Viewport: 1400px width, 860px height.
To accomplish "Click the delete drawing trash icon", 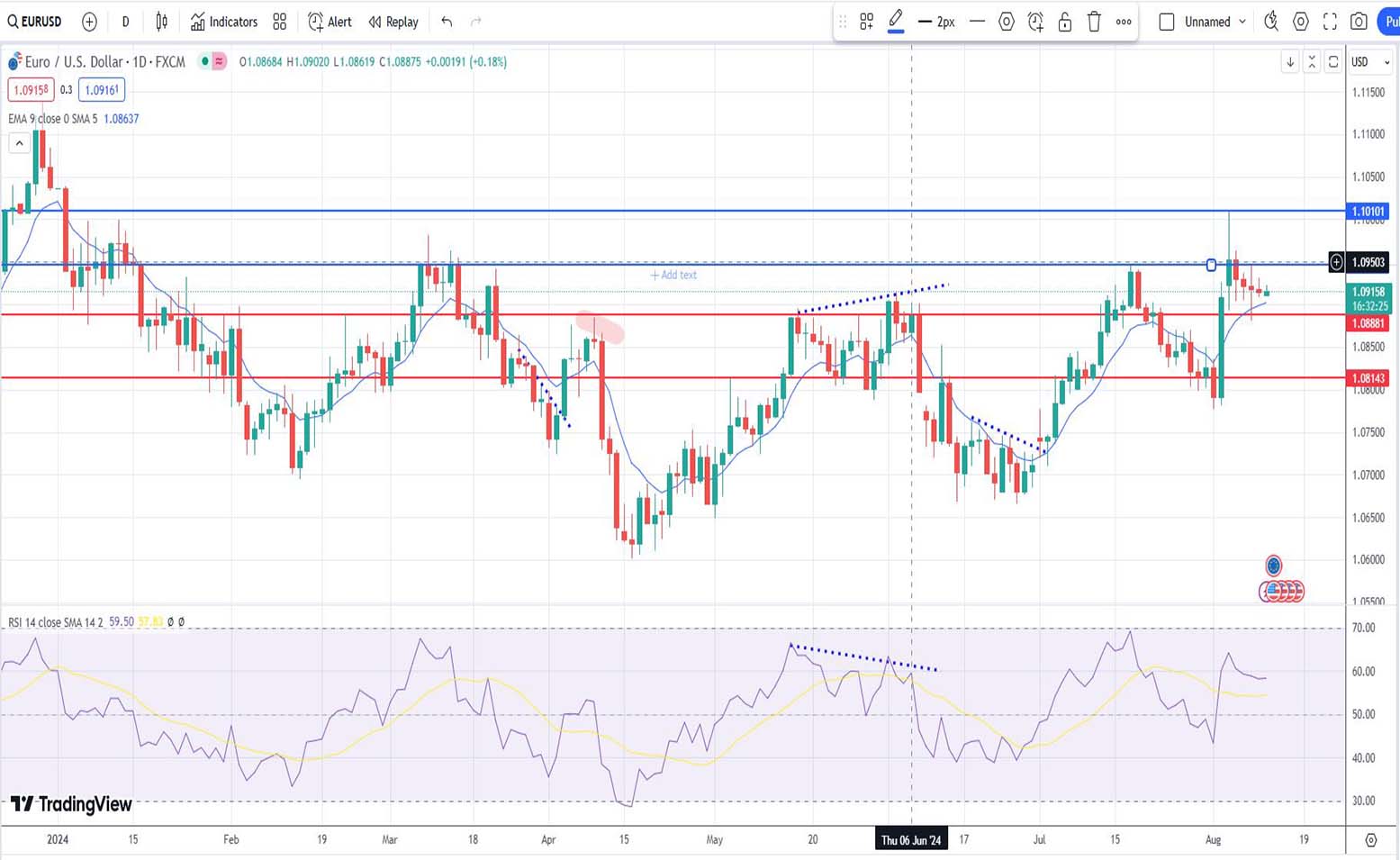I will coord(1094,22).
